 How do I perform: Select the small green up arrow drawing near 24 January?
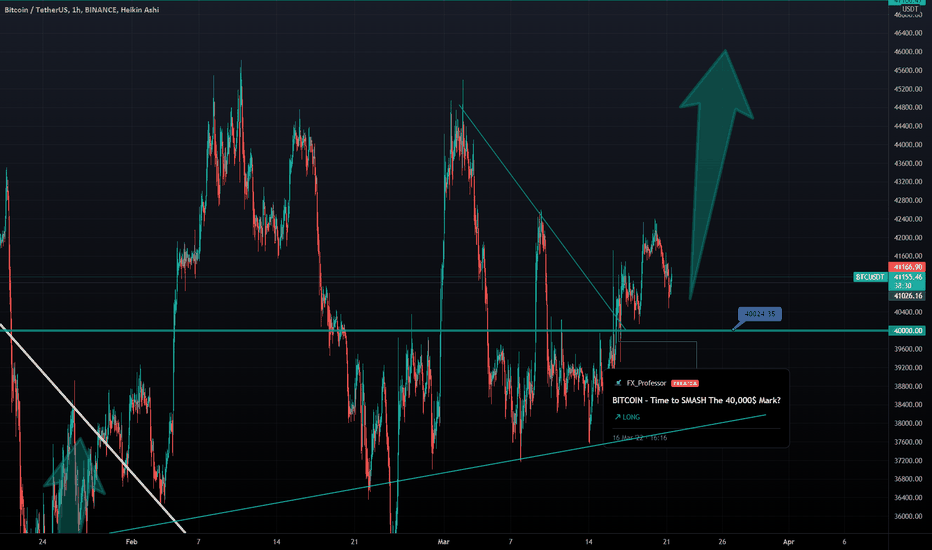[x=75, y=485]
